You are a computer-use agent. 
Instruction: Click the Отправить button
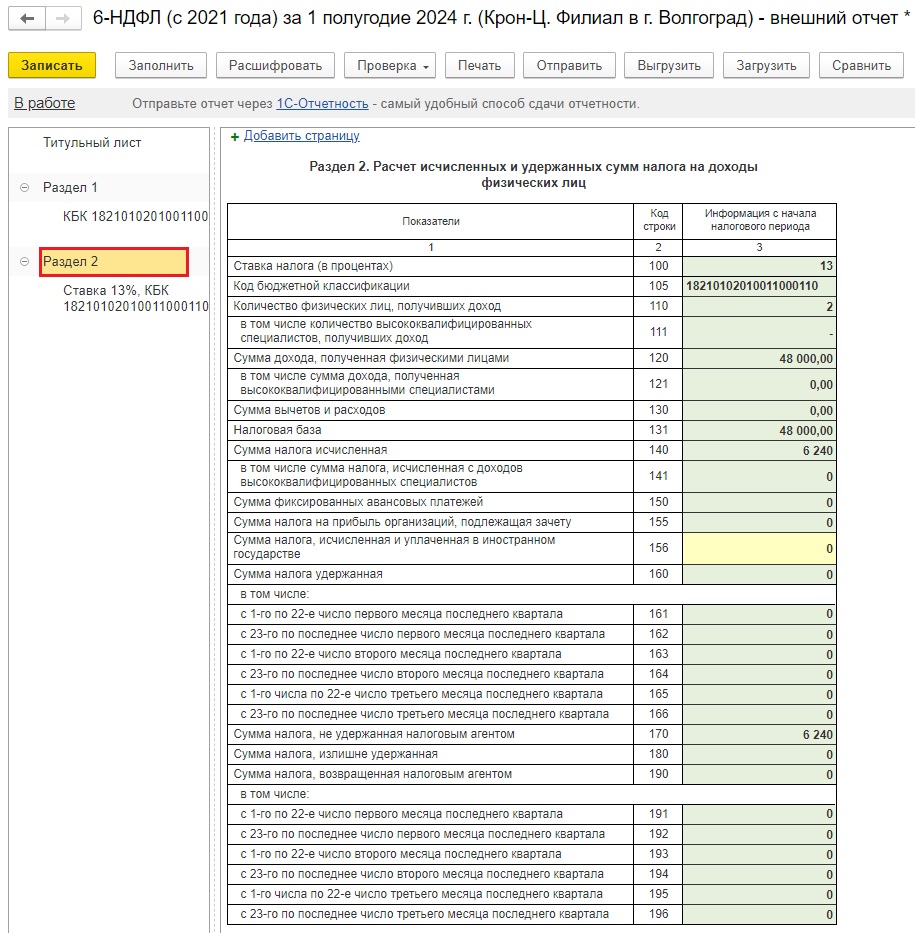569,65
